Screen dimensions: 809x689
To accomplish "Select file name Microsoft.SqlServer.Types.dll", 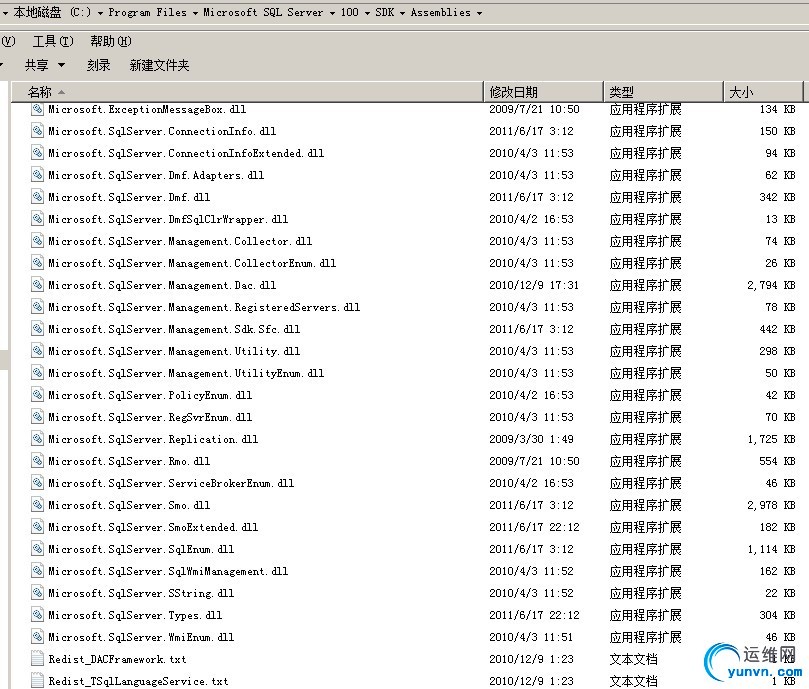I will [135, 615].
